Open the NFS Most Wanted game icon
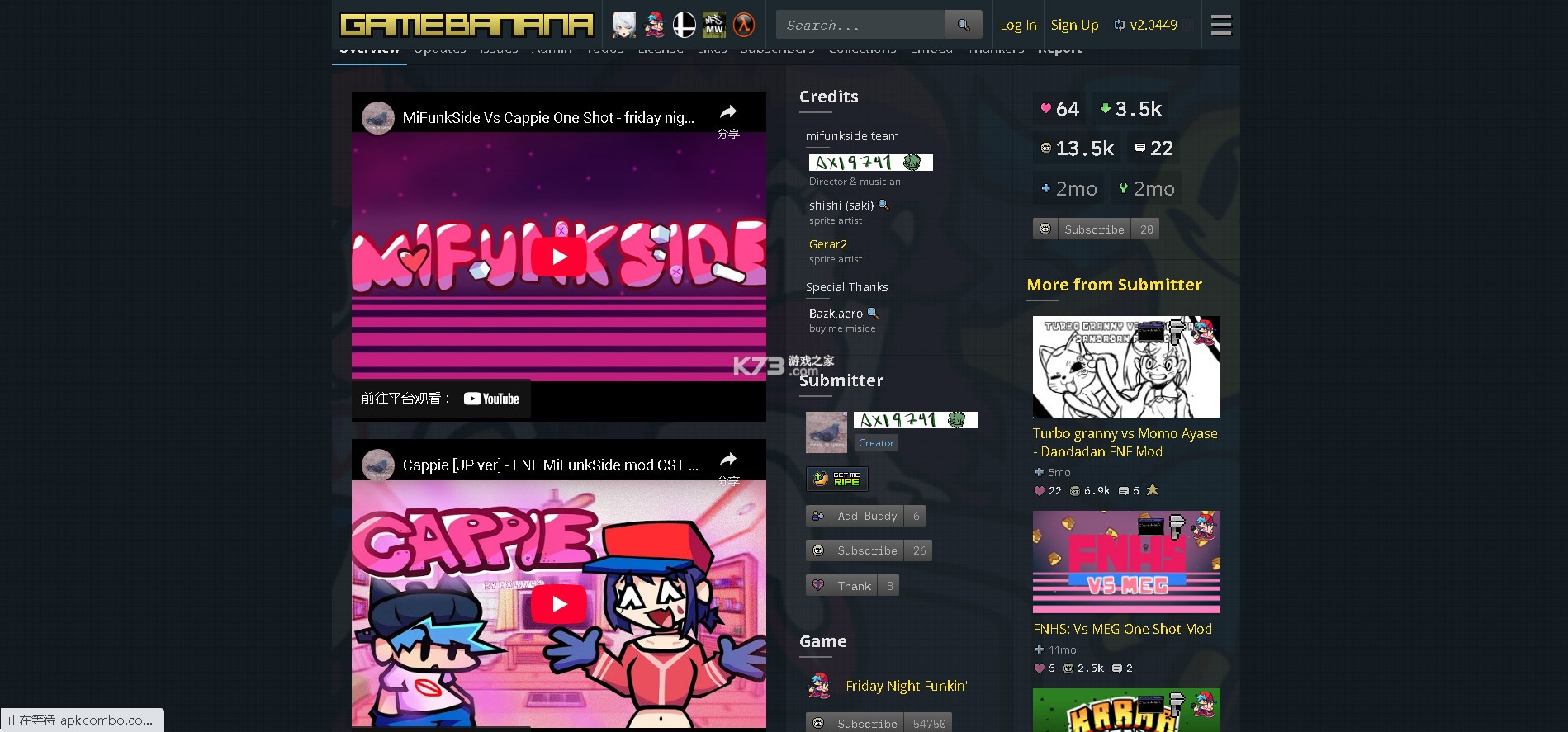This screenshot has width=1568, height=732. (714, 25)
